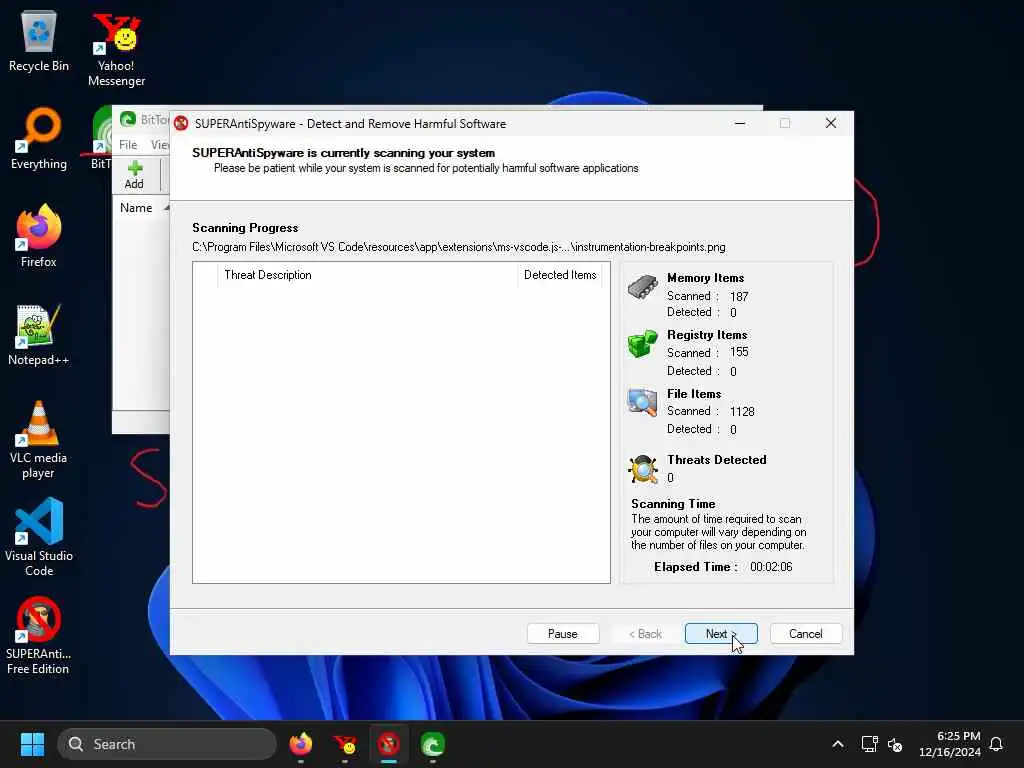Open the File menu in BitTorrent window
The width and height of the screenshot is (1024, 768).
[128, 145]
